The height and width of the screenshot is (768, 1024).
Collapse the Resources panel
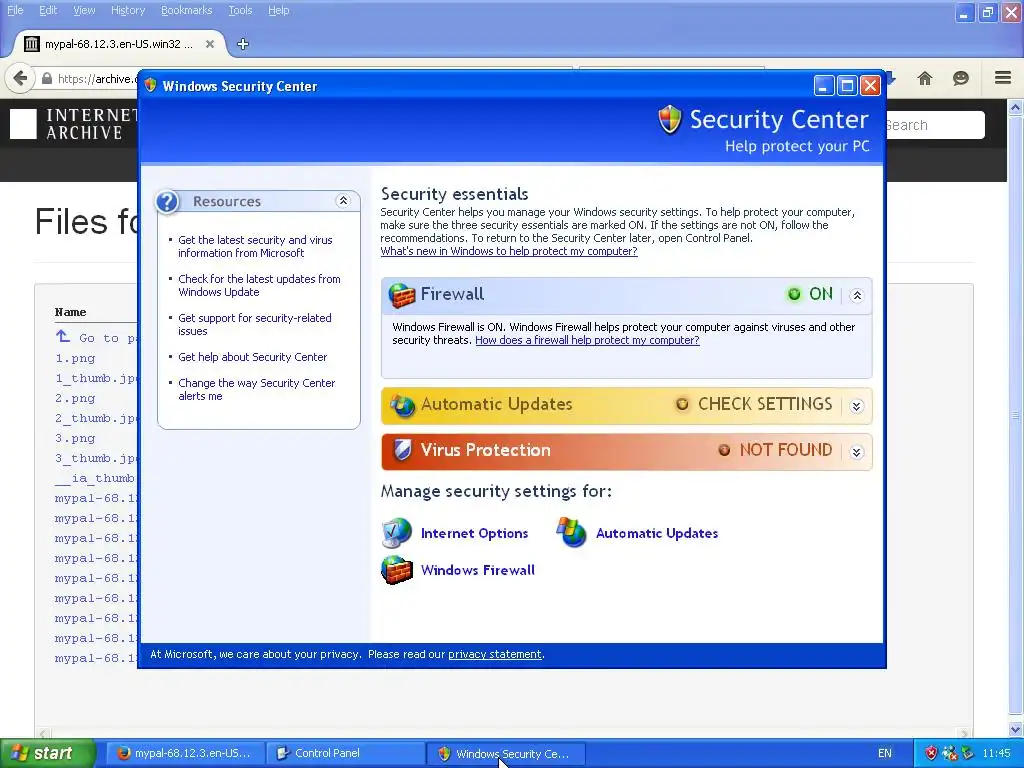[x=343, y=201]
